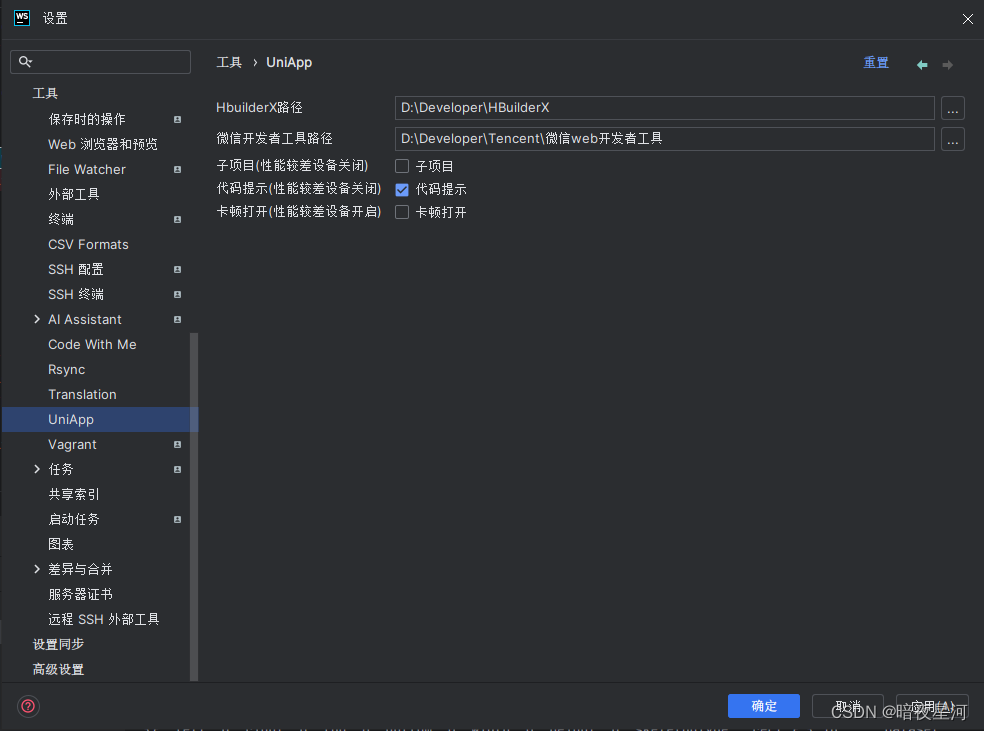Click the back navigation arrow
This screenshot has height=731, width=984.
pyautogui.click(x=921, y=63)
